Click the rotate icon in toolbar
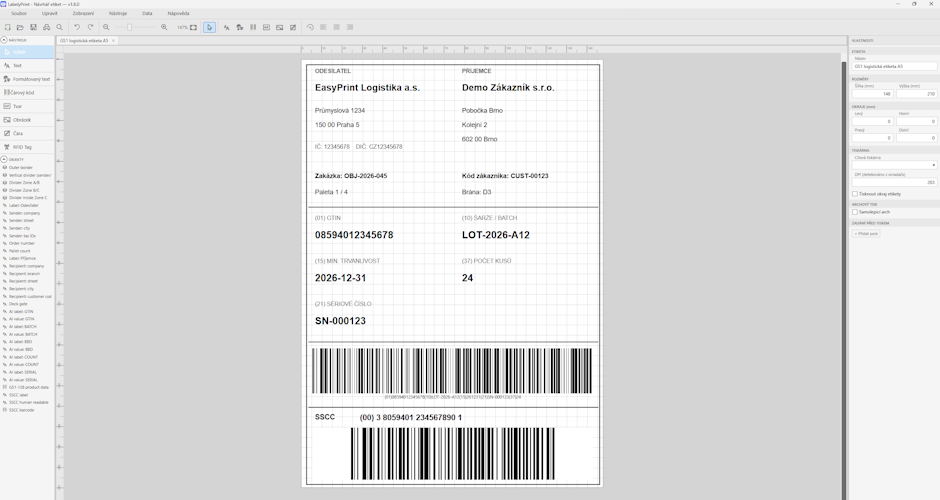Screen dimensions: 940x500 310,27
